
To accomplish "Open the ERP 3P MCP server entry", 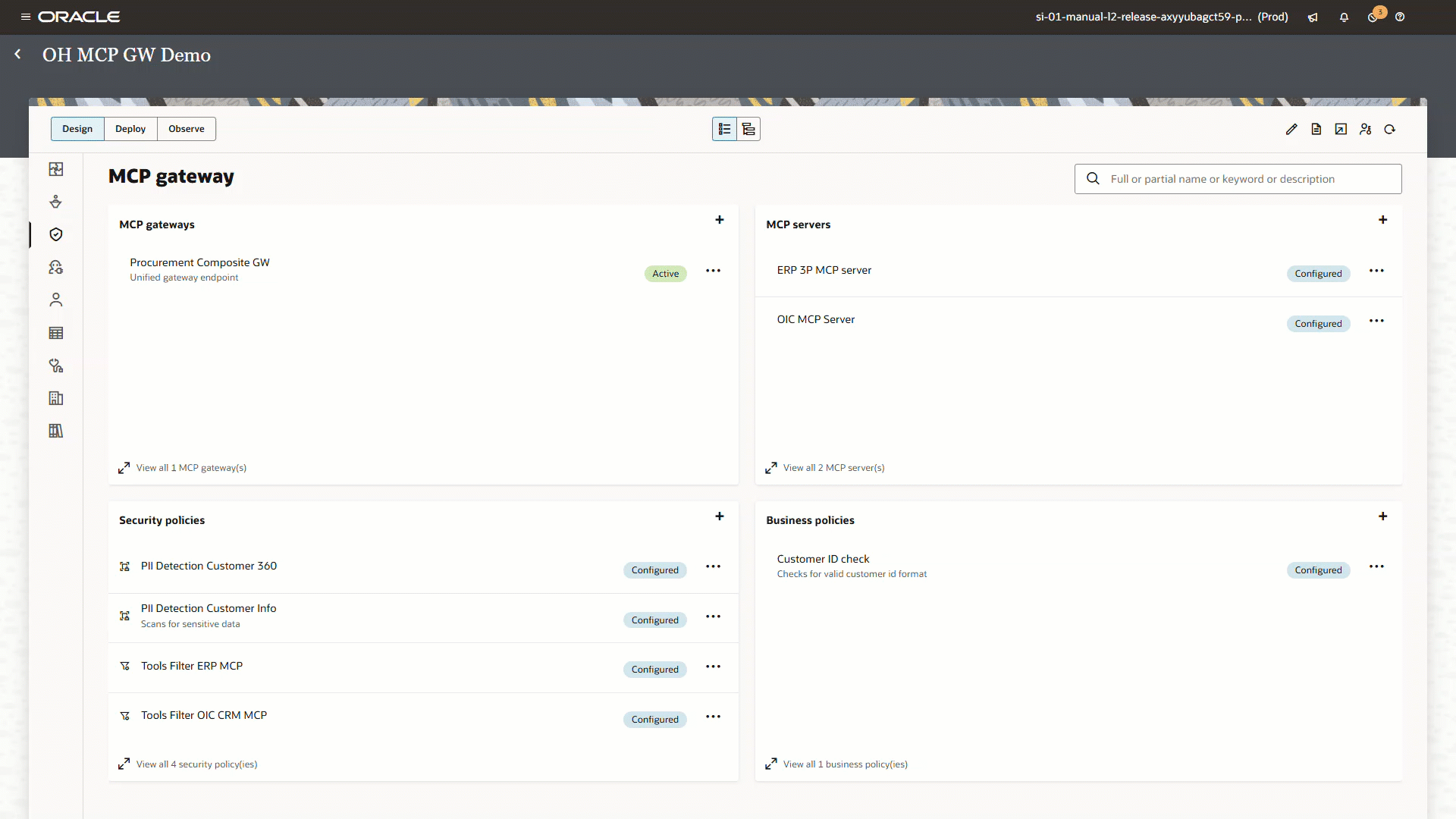I will [824, 270].
